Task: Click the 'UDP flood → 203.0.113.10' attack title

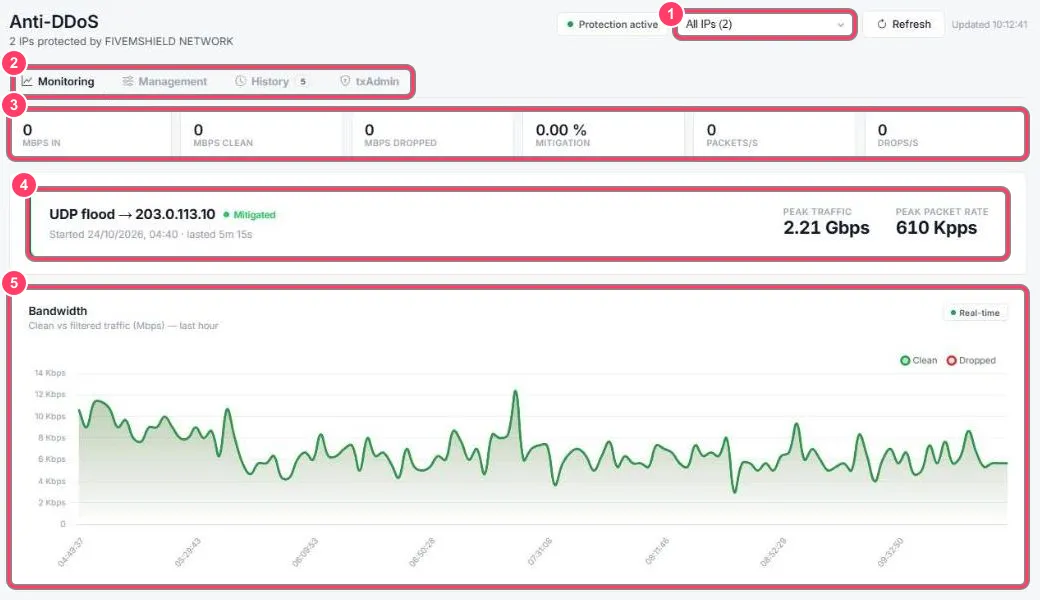Action: click(x=132, y=214)
